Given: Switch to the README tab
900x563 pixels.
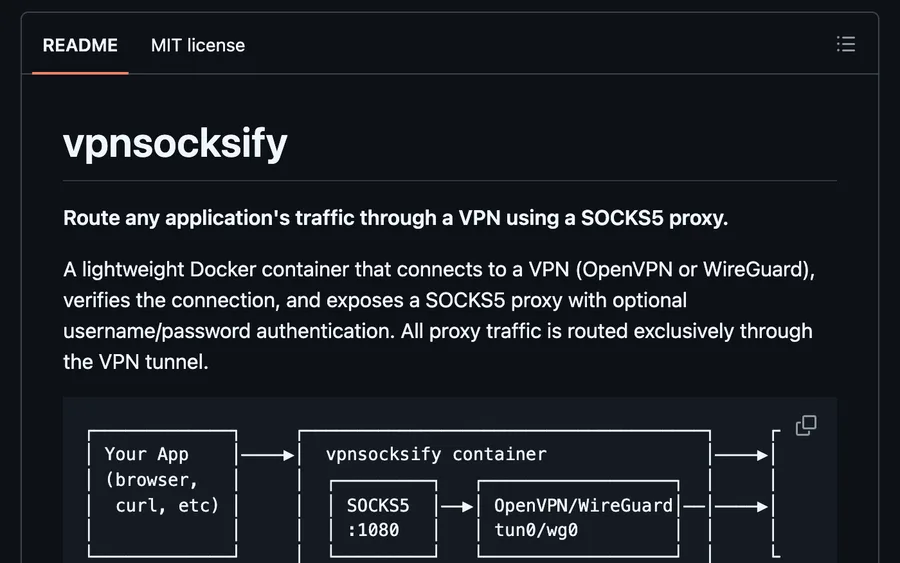Looking at the screenshot, I should click(x=80, y=45).
